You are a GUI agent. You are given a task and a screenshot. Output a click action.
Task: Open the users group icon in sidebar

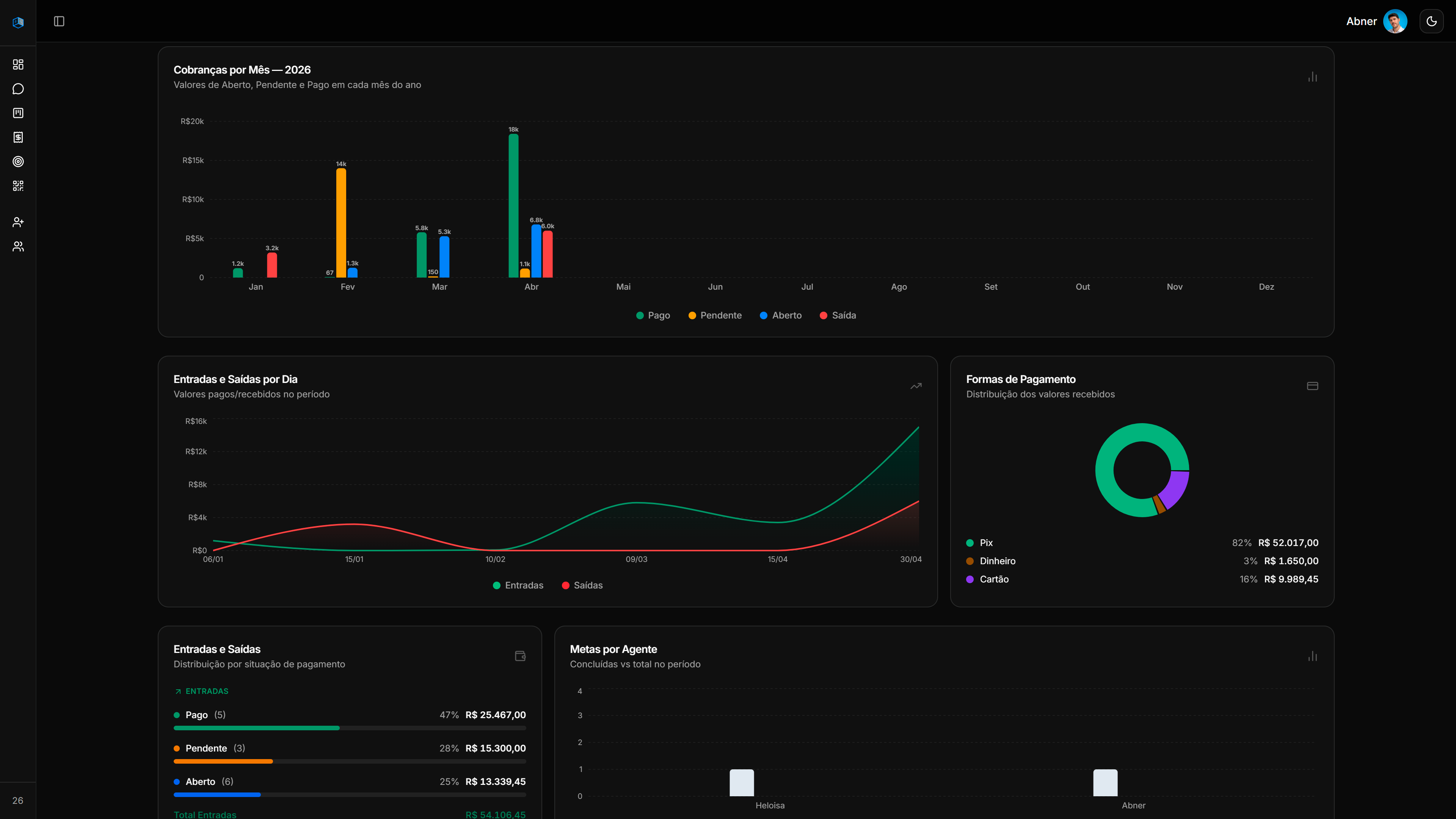point(18,246)
